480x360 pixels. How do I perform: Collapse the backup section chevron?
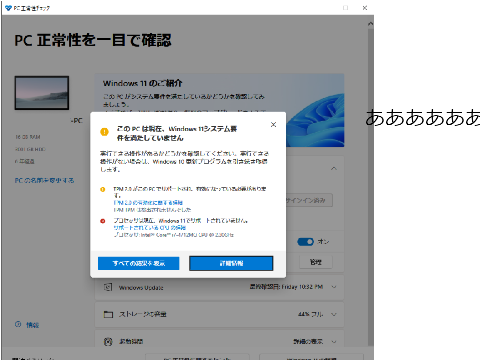[x=334, y=169]
